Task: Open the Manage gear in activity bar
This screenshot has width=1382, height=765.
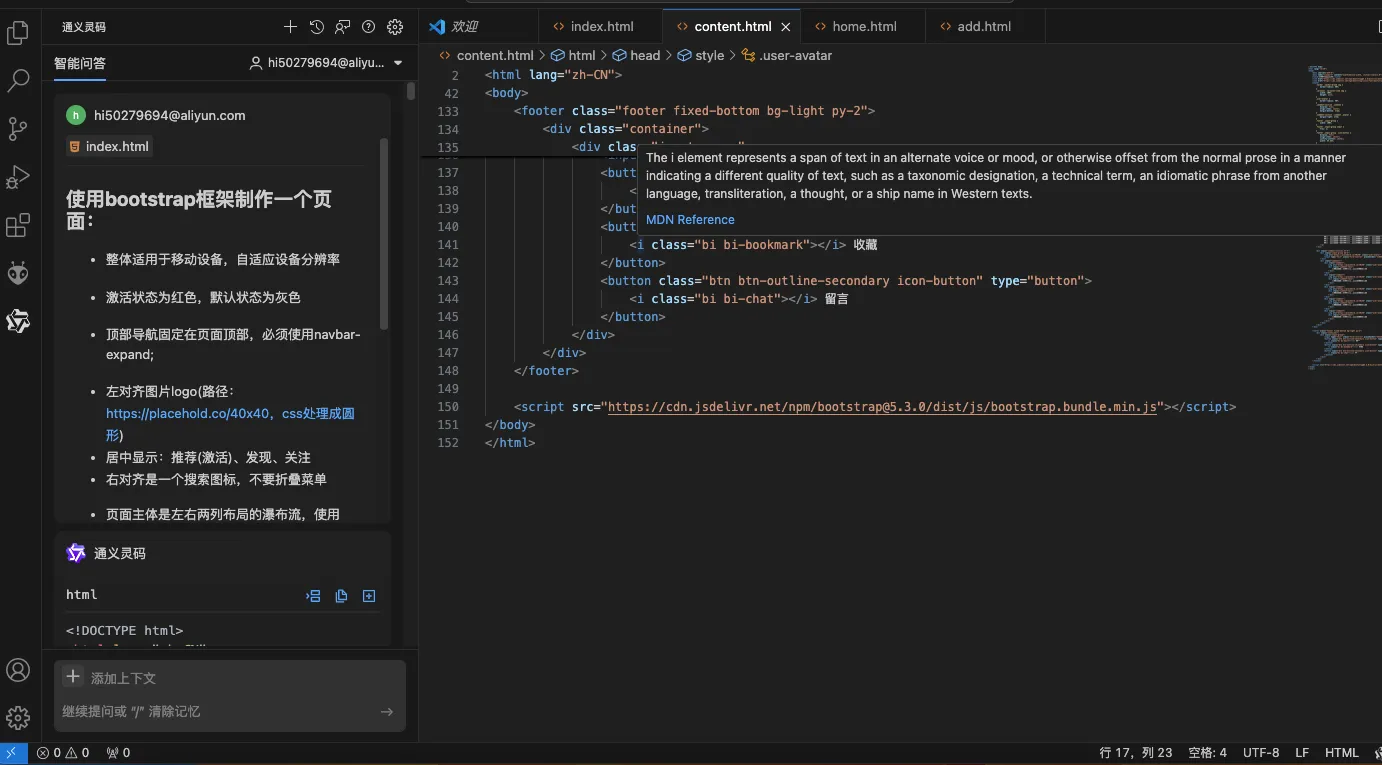Action: 18,717
